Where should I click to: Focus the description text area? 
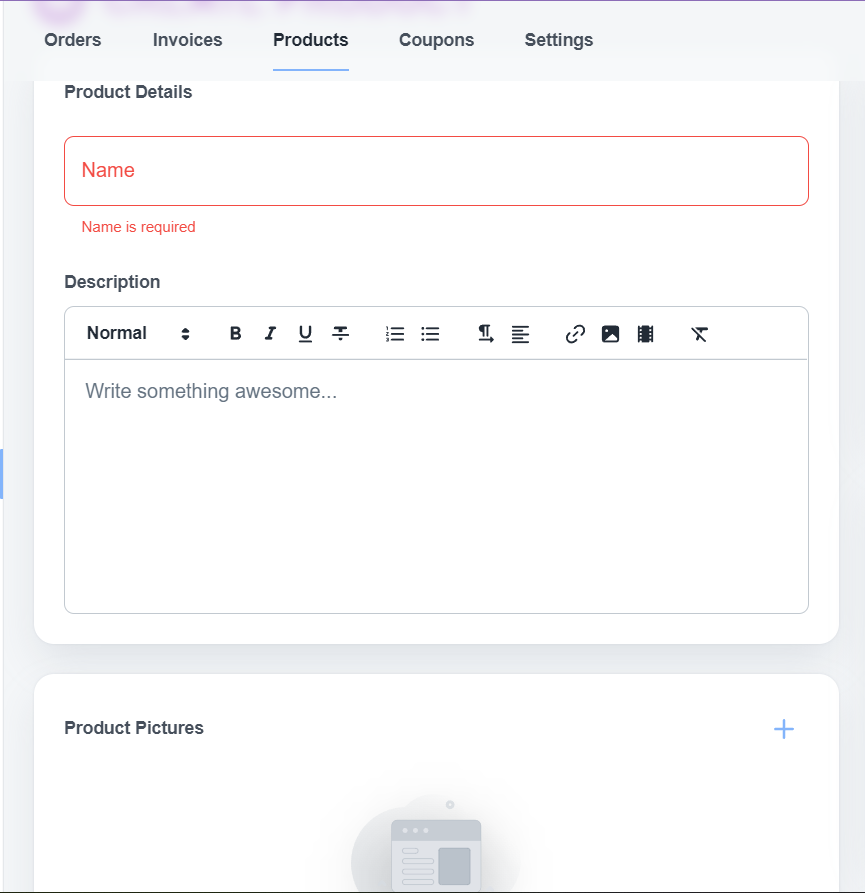pyautogui.click(x=436, y=485)
